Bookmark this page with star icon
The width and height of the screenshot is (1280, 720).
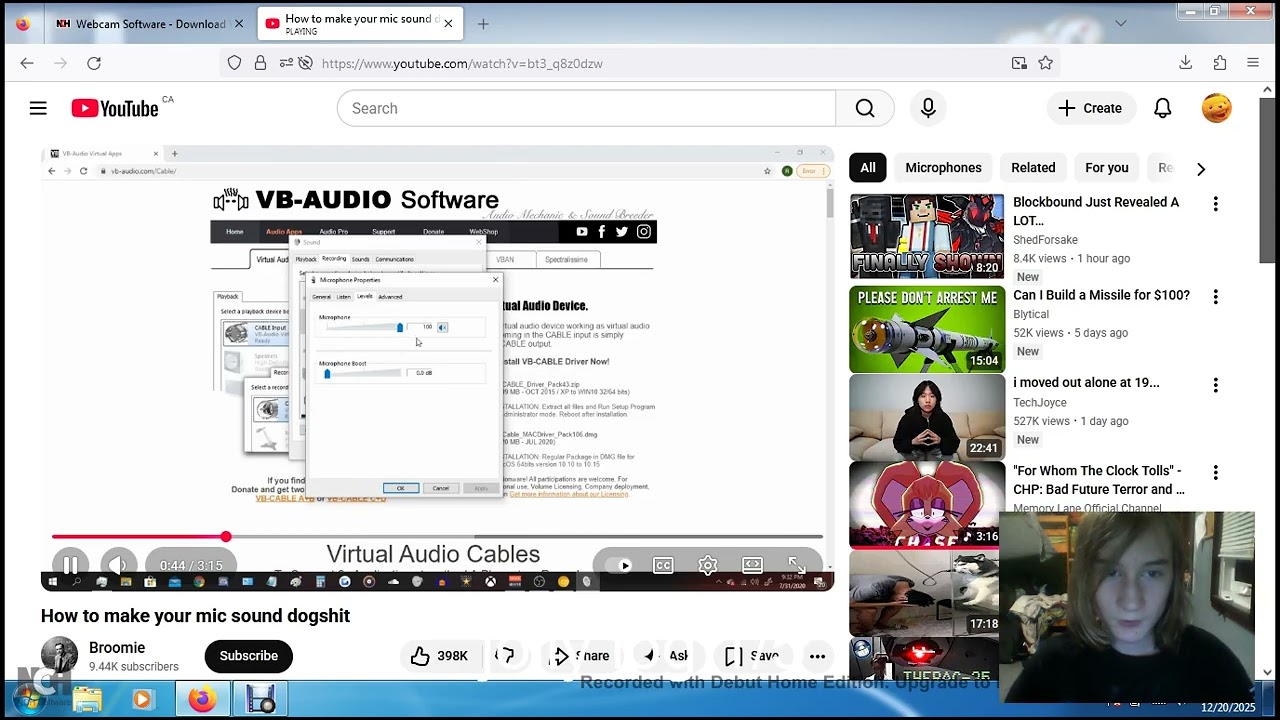(1046, 63)
